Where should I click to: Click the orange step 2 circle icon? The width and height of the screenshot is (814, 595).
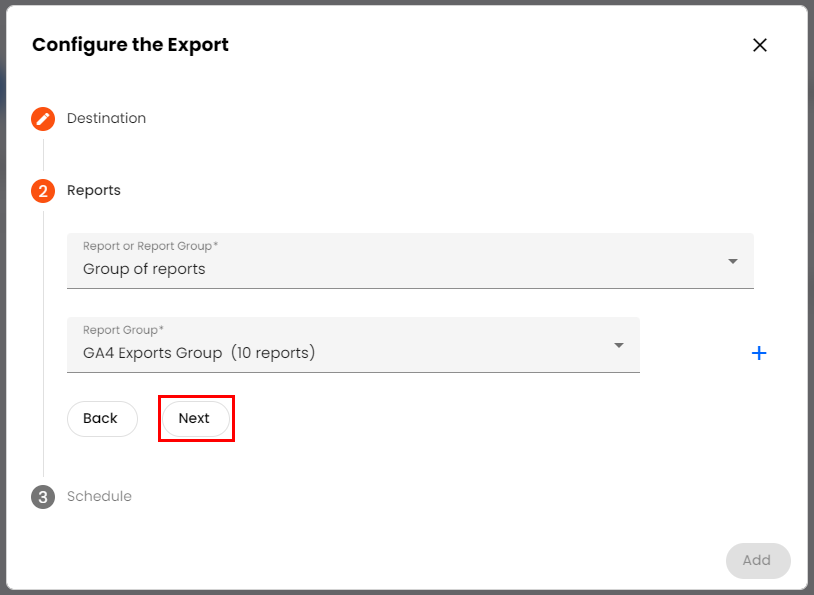43,191
